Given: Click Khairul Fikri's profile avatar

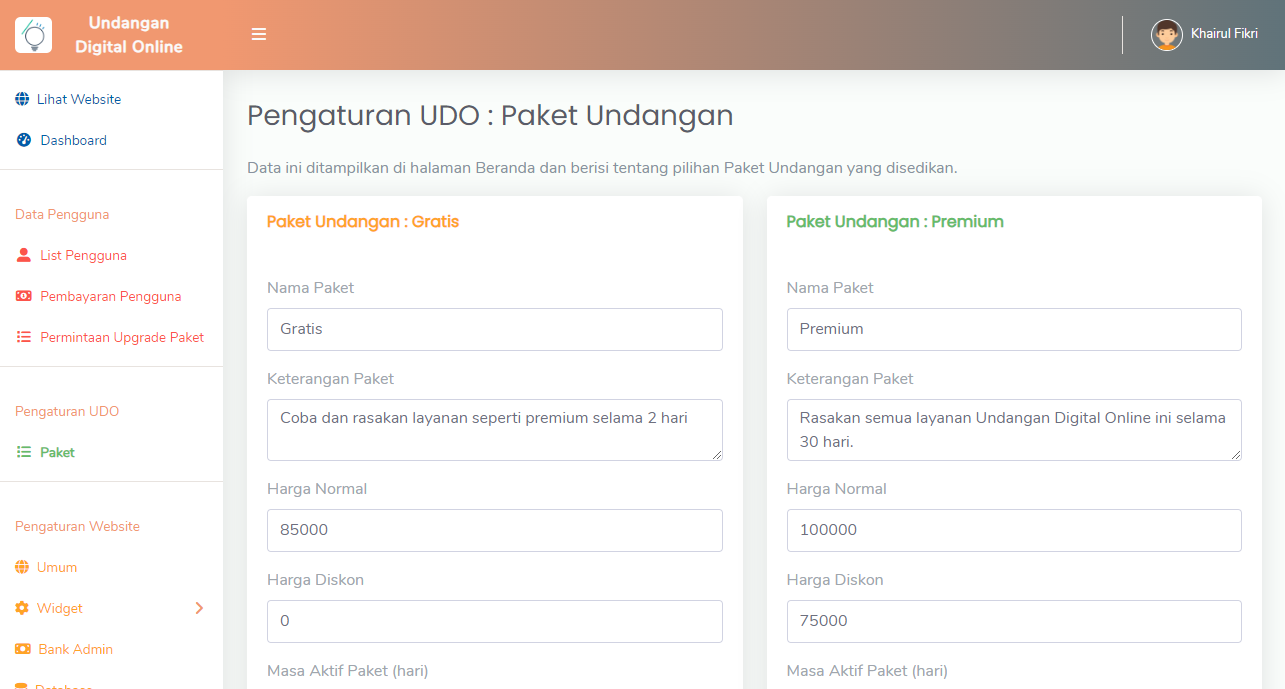Looking at the screenshot, I should point(1166,35).
